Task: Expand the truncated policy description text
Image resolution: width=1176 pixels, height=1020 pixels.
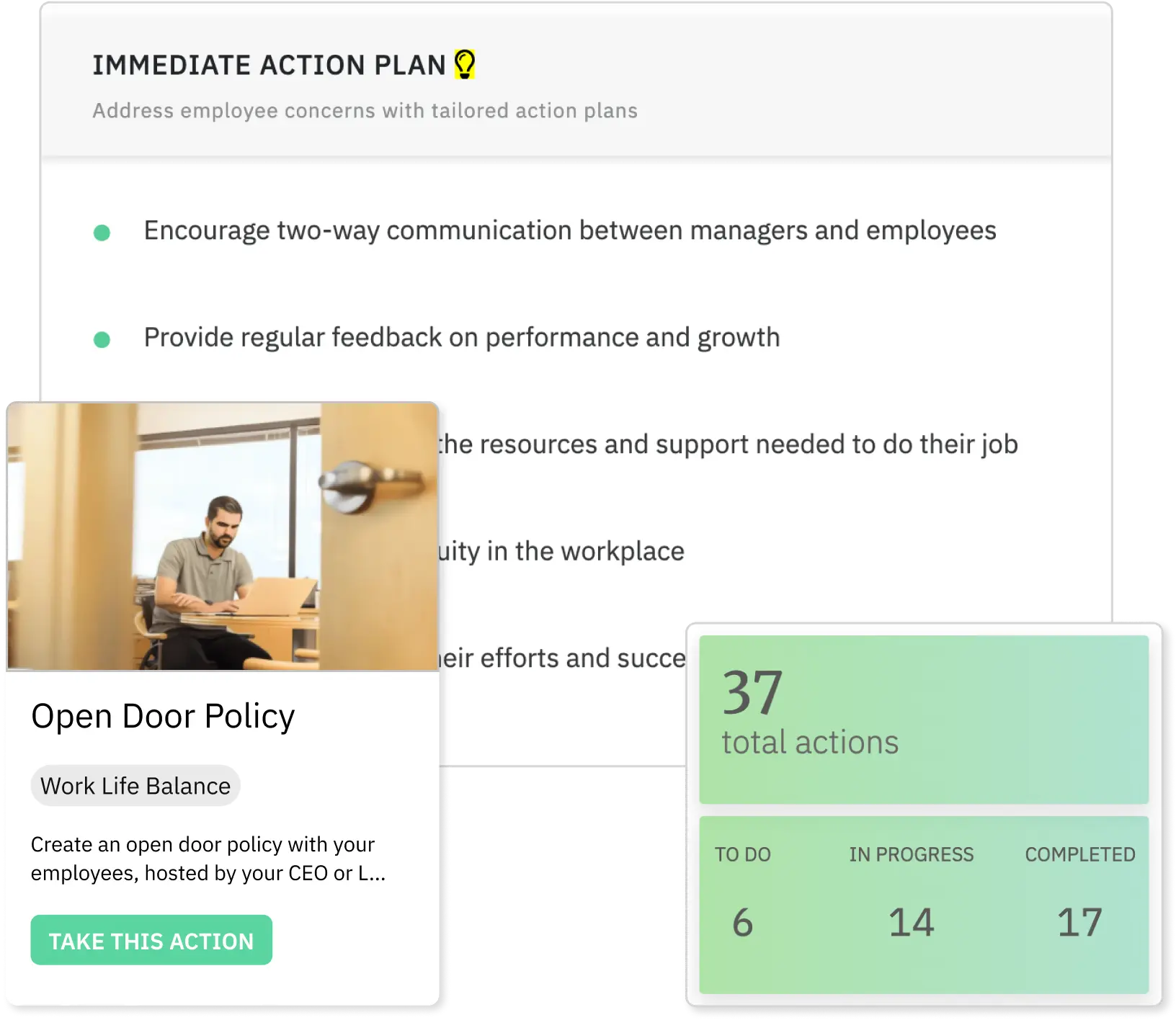Action: pyautogui.click(x=208, y=859)
